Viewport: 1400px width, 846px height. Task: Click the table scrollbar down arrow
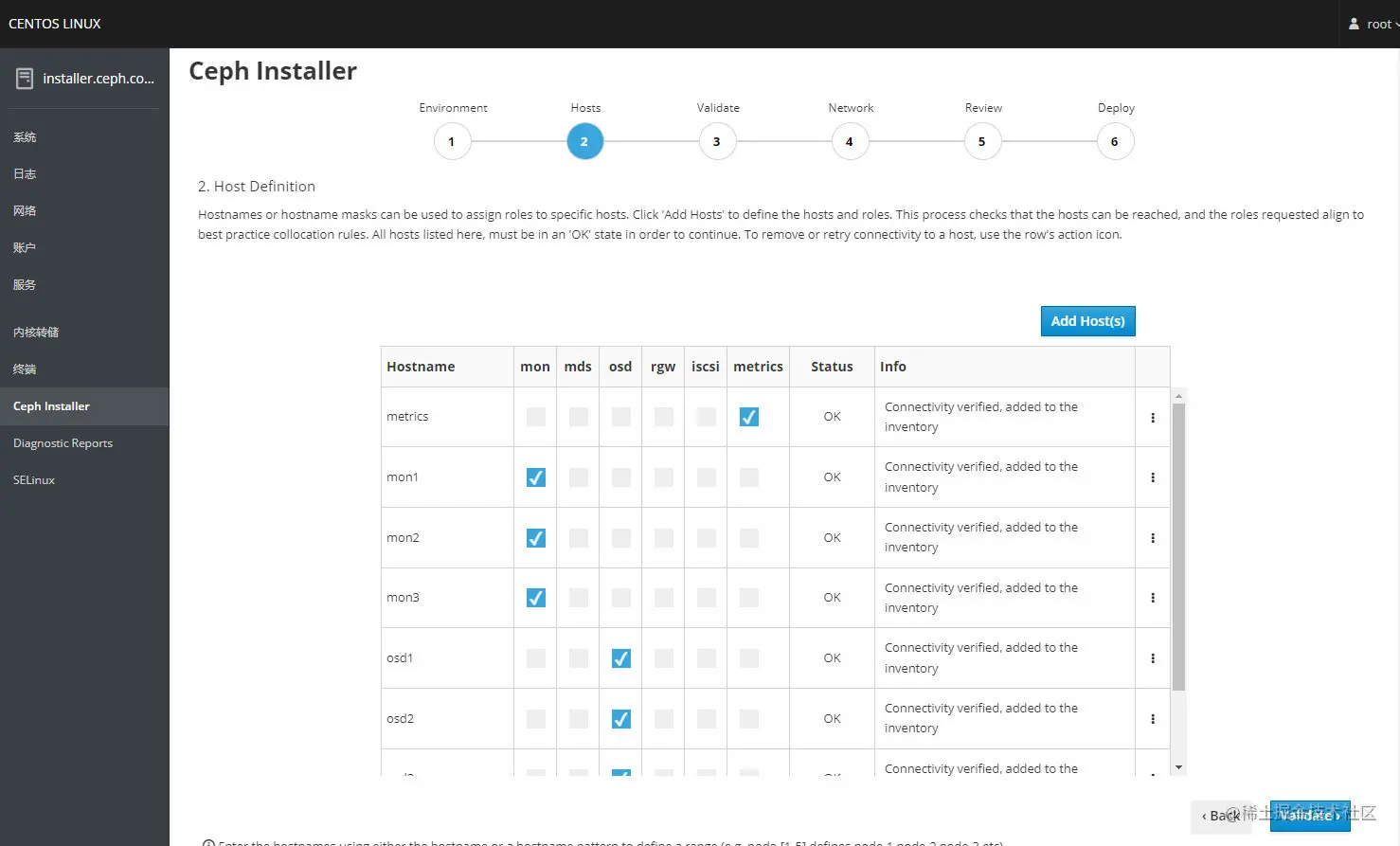[x=1178, y=767]
